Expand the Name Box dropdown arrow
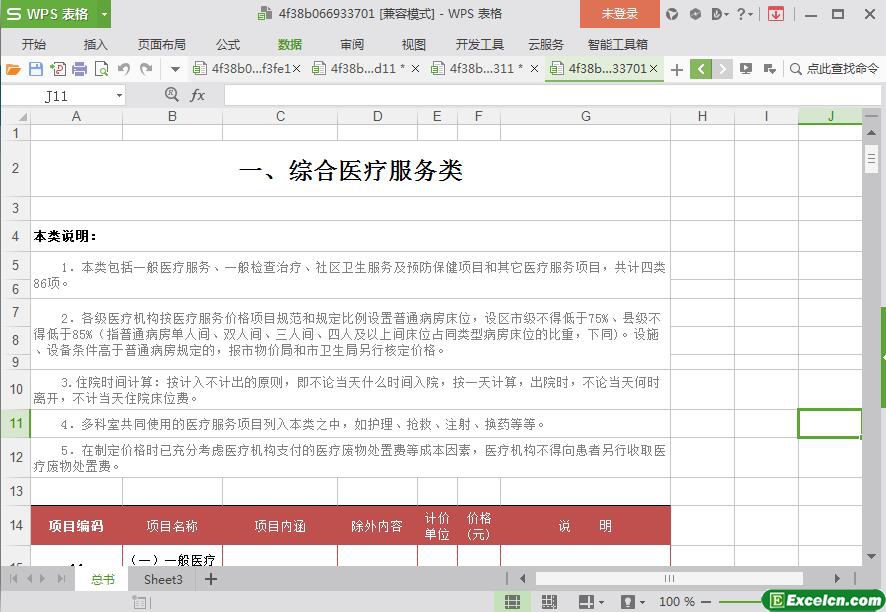This screenshot has width=886, height=612. 119,96
